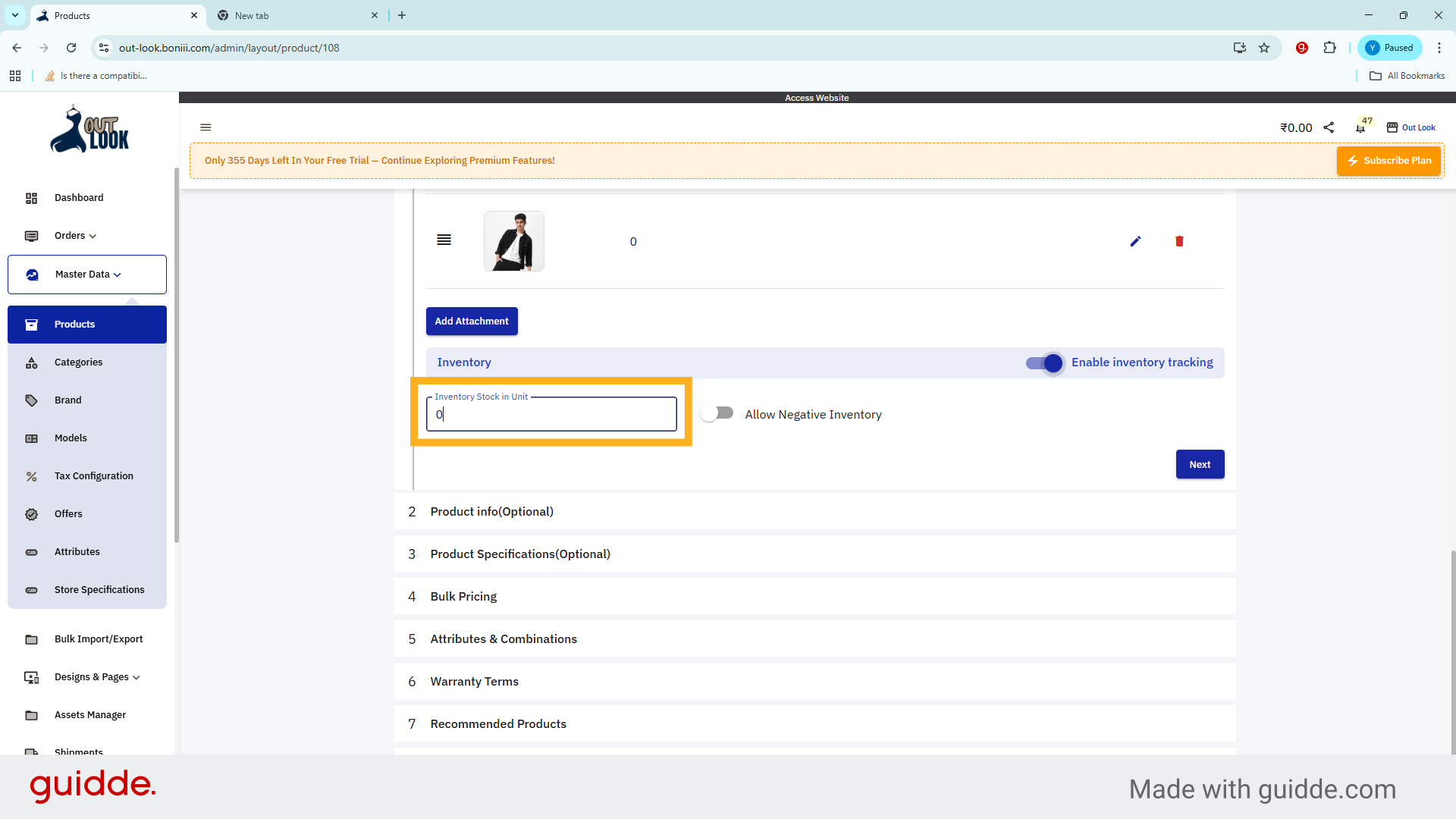Image resolution: width=1456 pixels, height=819 pixels.
Task: Open Categories in the sidebar
Action: pos(78,362)
